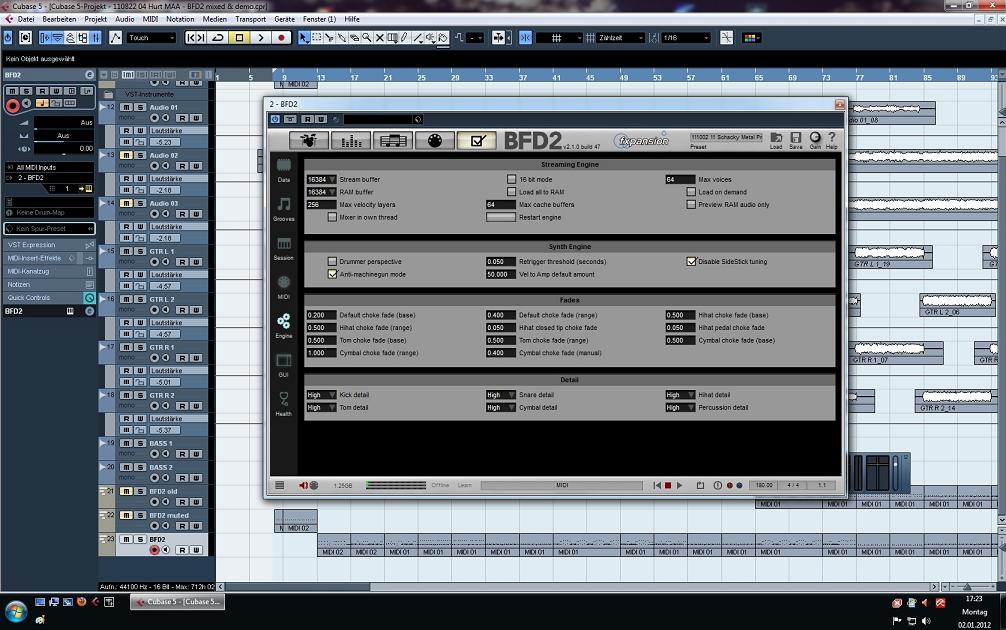Select the Engine preferences sidebar icon

(284, 321)
